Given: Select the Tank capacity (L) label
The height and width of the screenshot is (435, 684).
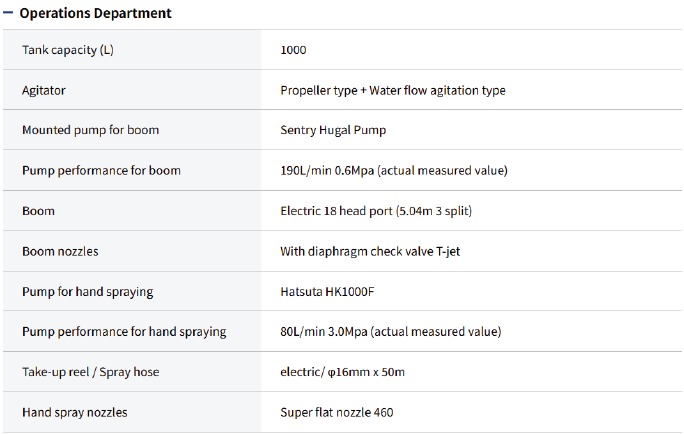Looking at the screenshot, I should (x=68, y=50).
